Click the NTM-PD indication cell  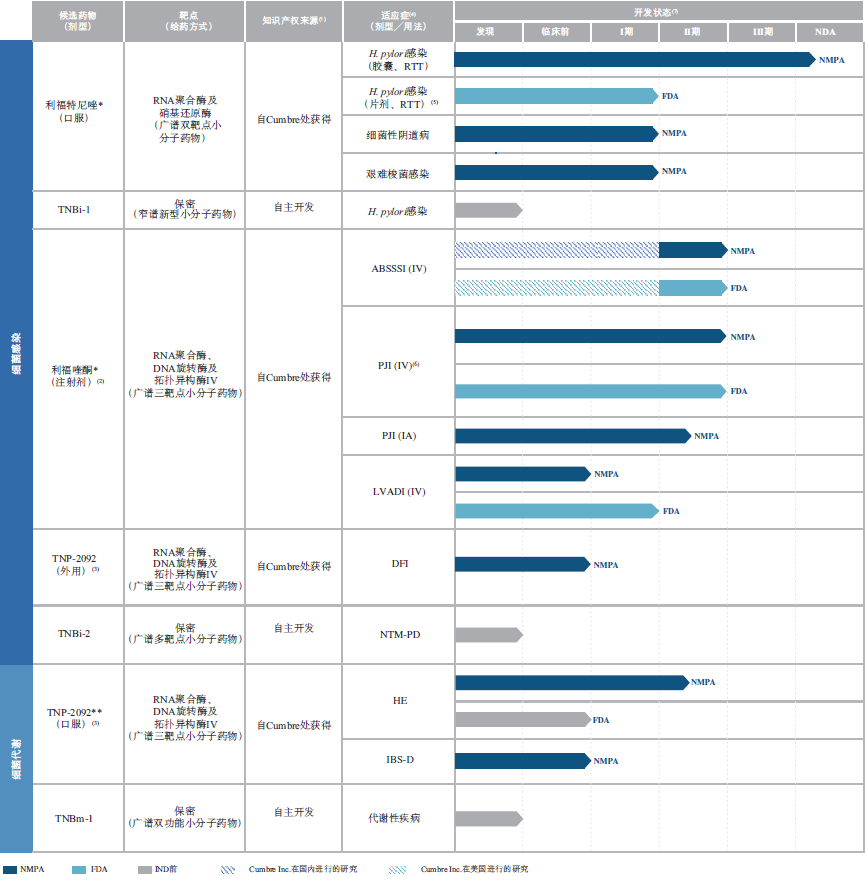[x=399, y=634]
